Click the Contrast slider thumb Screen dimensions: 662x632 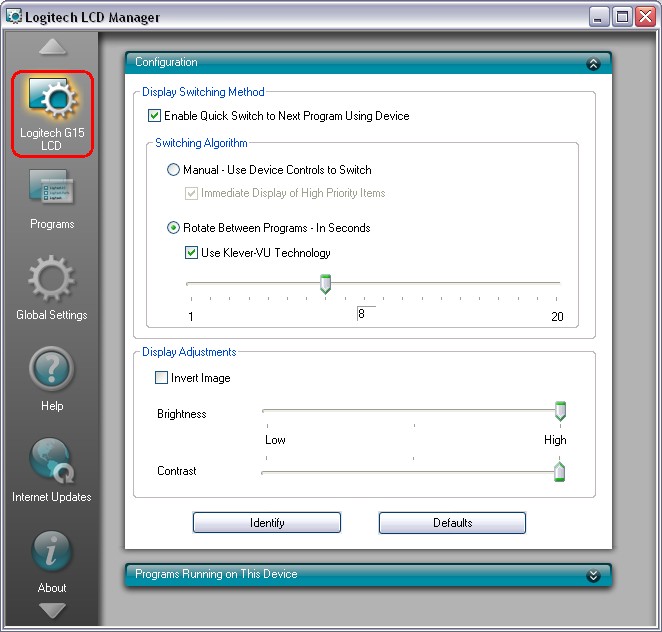[559, 472]
